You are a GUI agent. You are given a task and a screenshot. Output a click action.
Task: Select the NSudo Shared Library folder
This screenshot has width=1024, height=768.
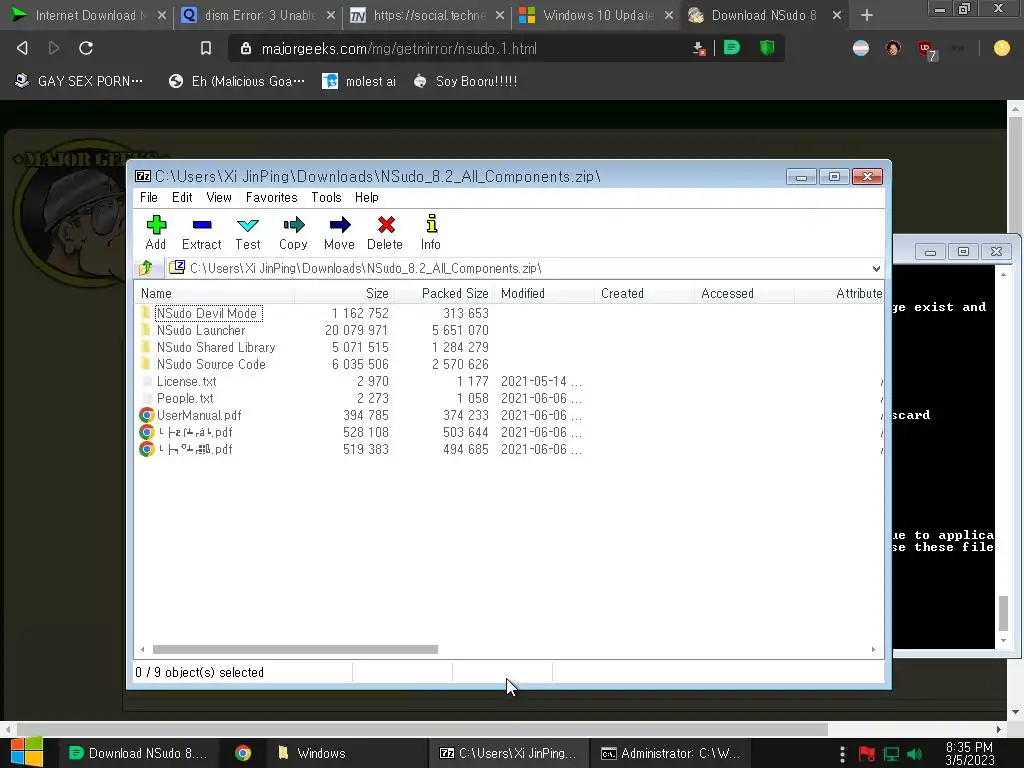coord(216,347)
